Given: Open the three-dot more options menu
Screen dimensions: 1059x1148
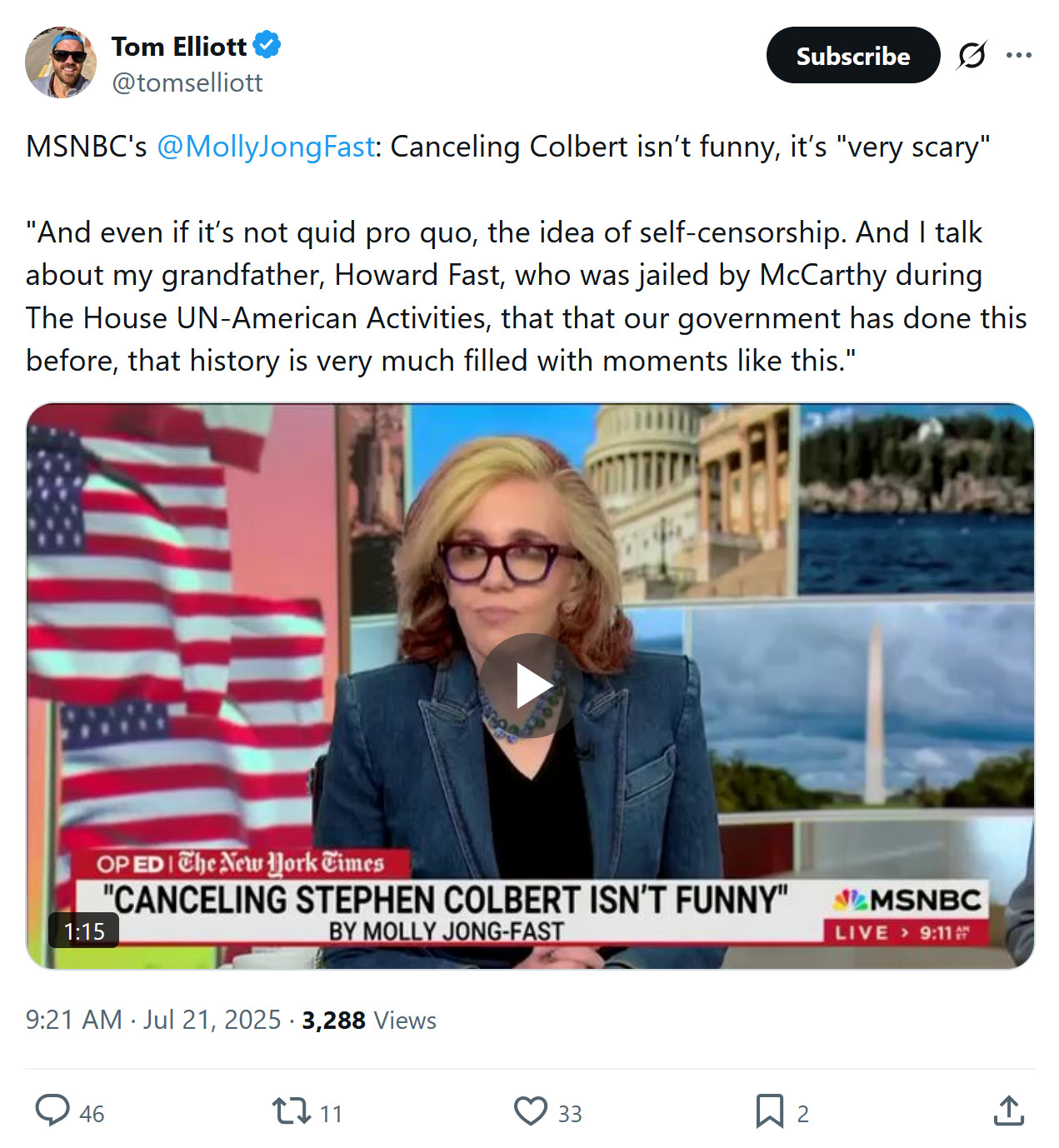Looking at the screenshot, I should point(1018,56).
